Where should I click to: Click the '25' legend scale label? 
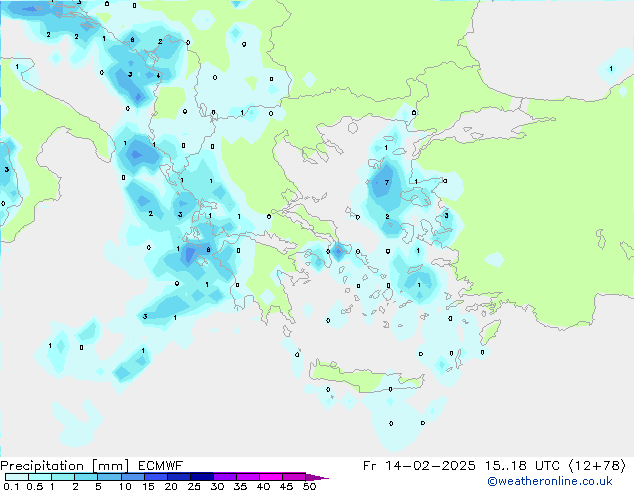[x=194, y=486]
